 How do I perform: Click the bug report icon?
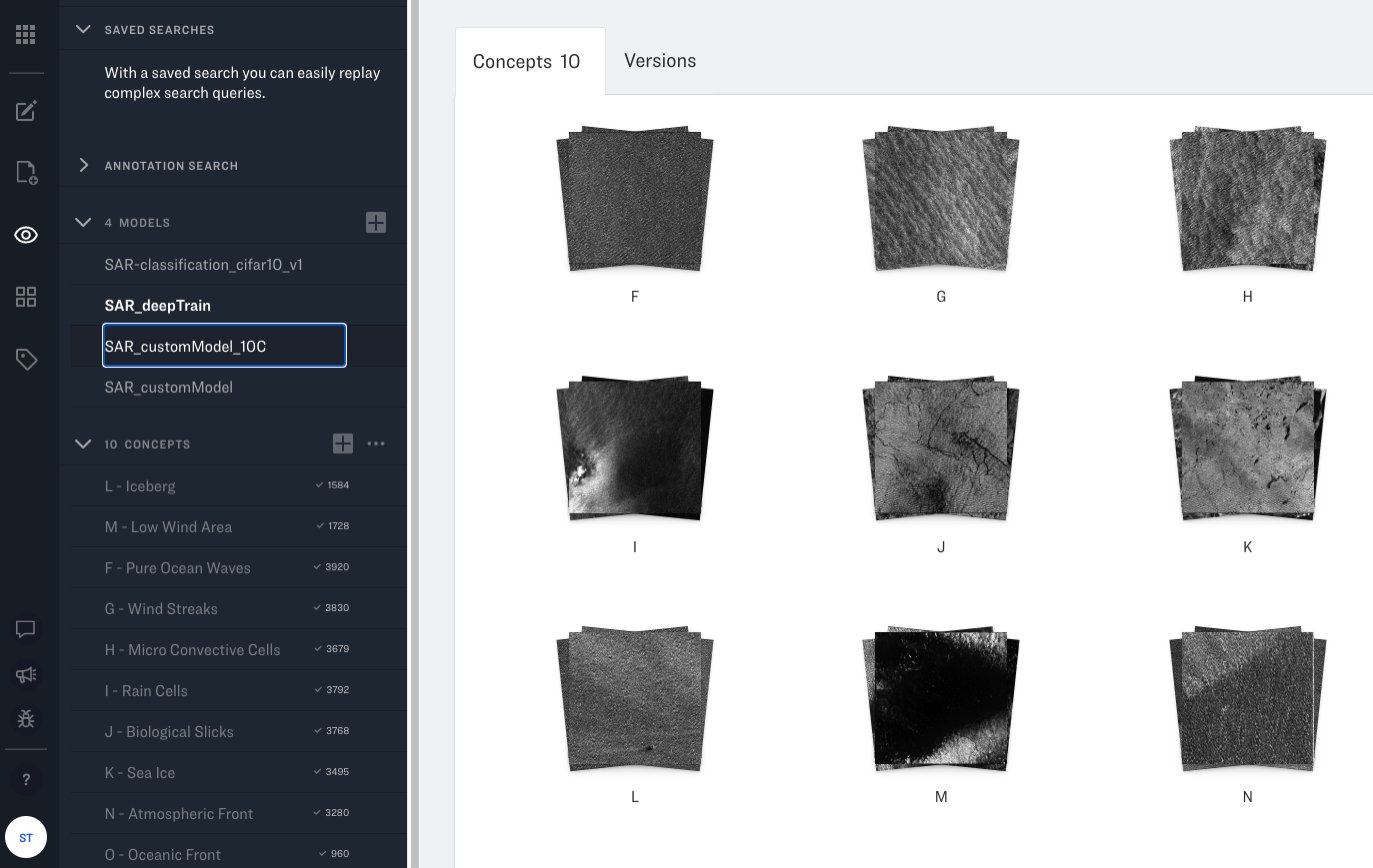pos(26,718)
